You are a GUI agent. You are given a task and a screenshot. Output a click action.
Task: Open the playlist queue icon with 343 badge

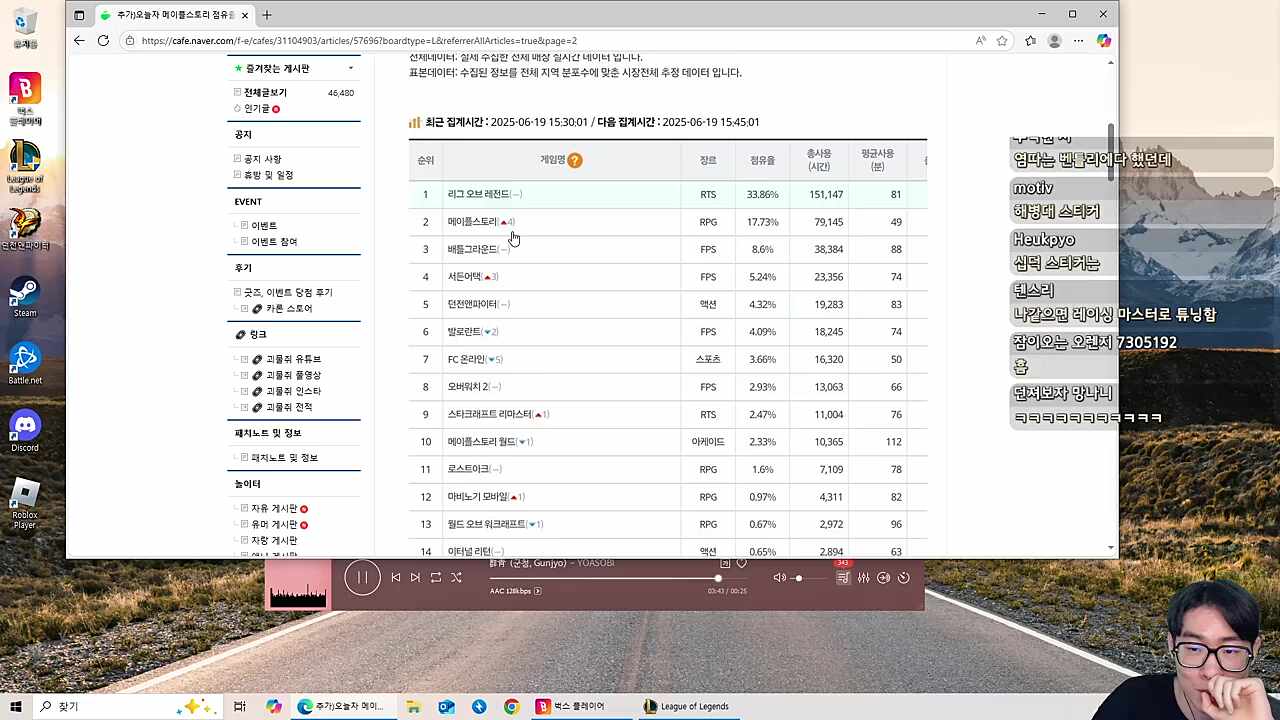pyautogui.click(x=843, y=577)
